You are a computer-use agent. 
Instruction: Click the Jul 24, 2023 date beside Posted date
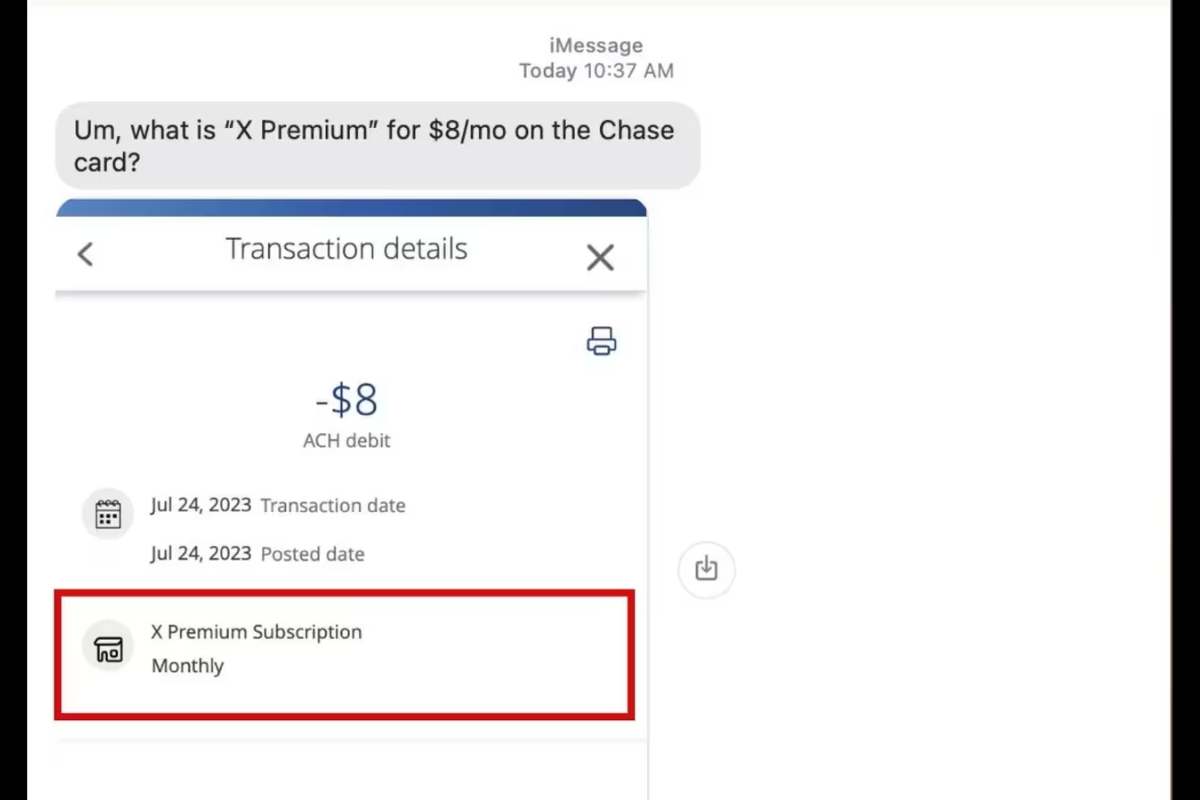click(x=201, y=553)
